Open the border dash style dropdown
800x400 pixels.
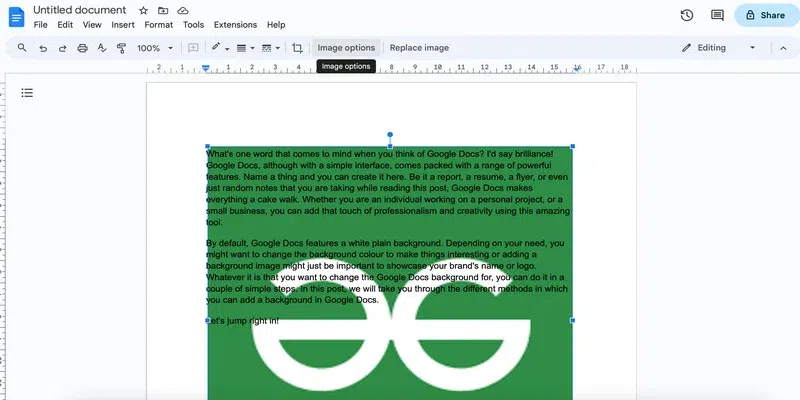270,48
